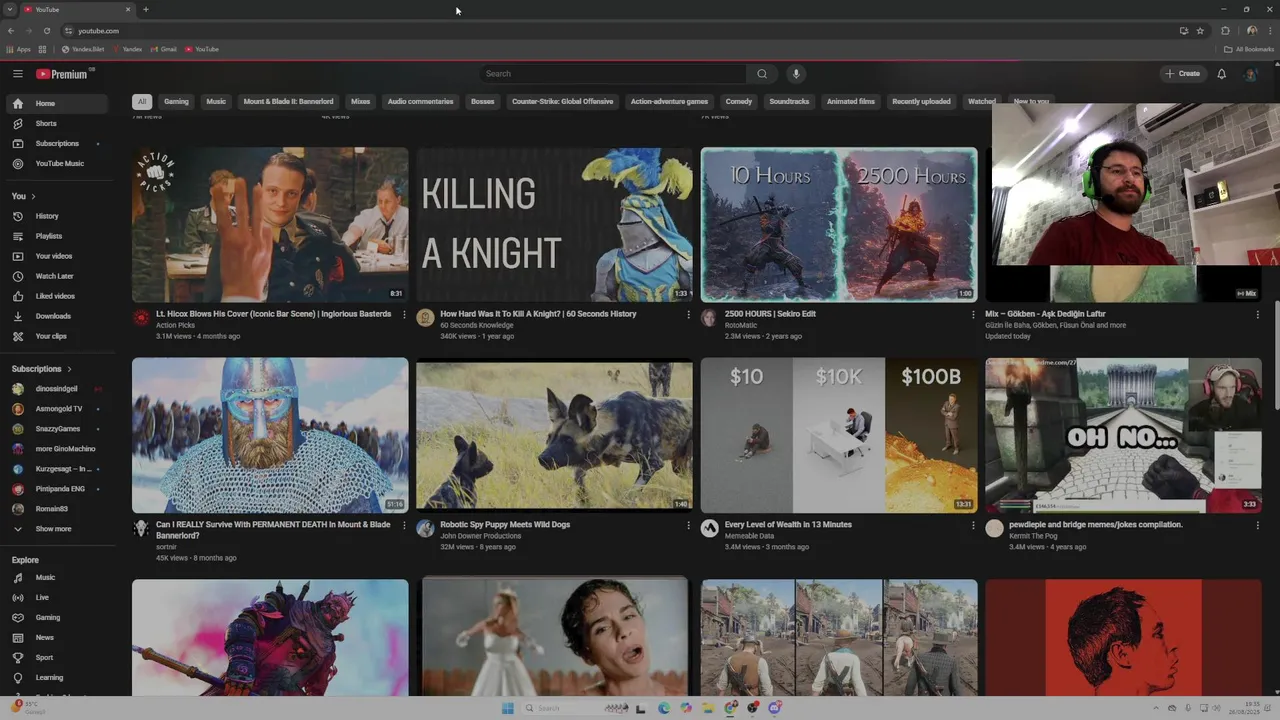Screen dimensions: 1280x720
Task: Open more options for Every Level of Wealth
Action: 973,524
